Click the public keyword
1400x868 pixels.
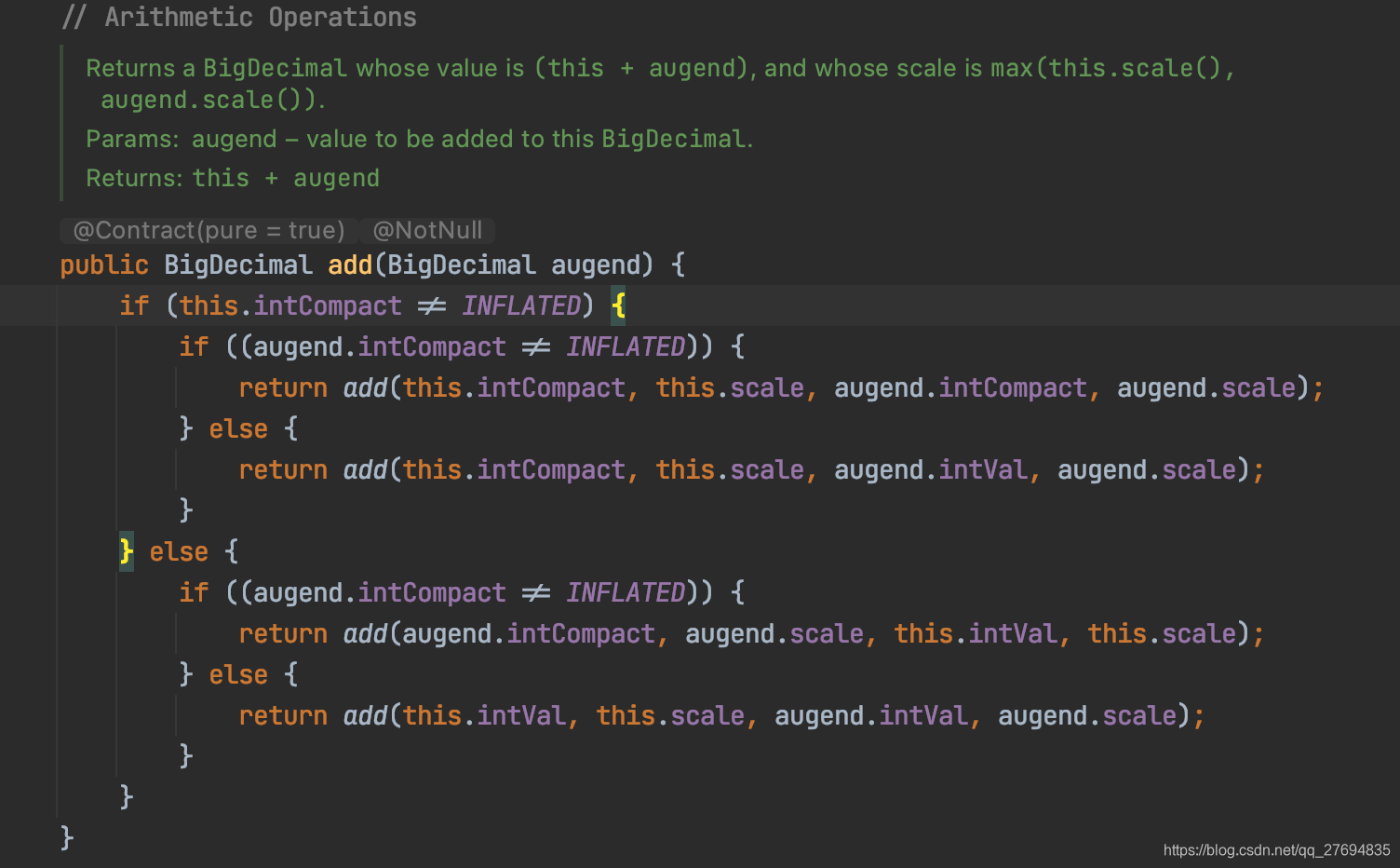103,264
